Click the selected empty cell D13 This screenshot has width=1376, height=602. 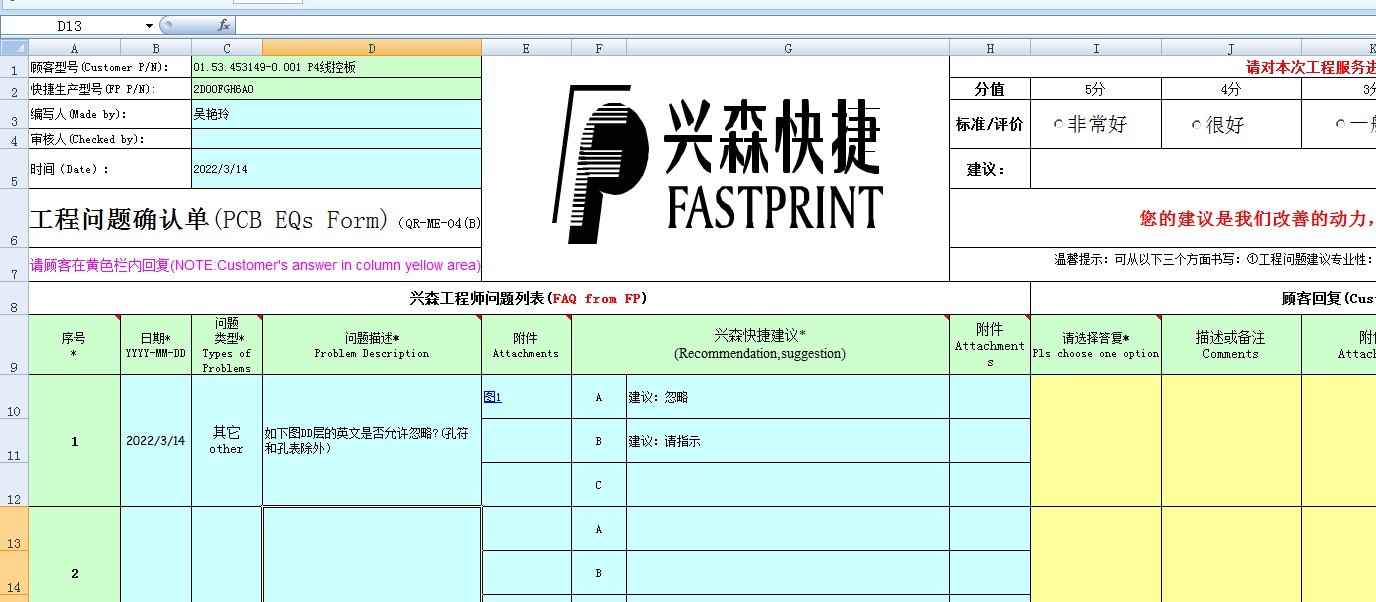coord(372,555)
